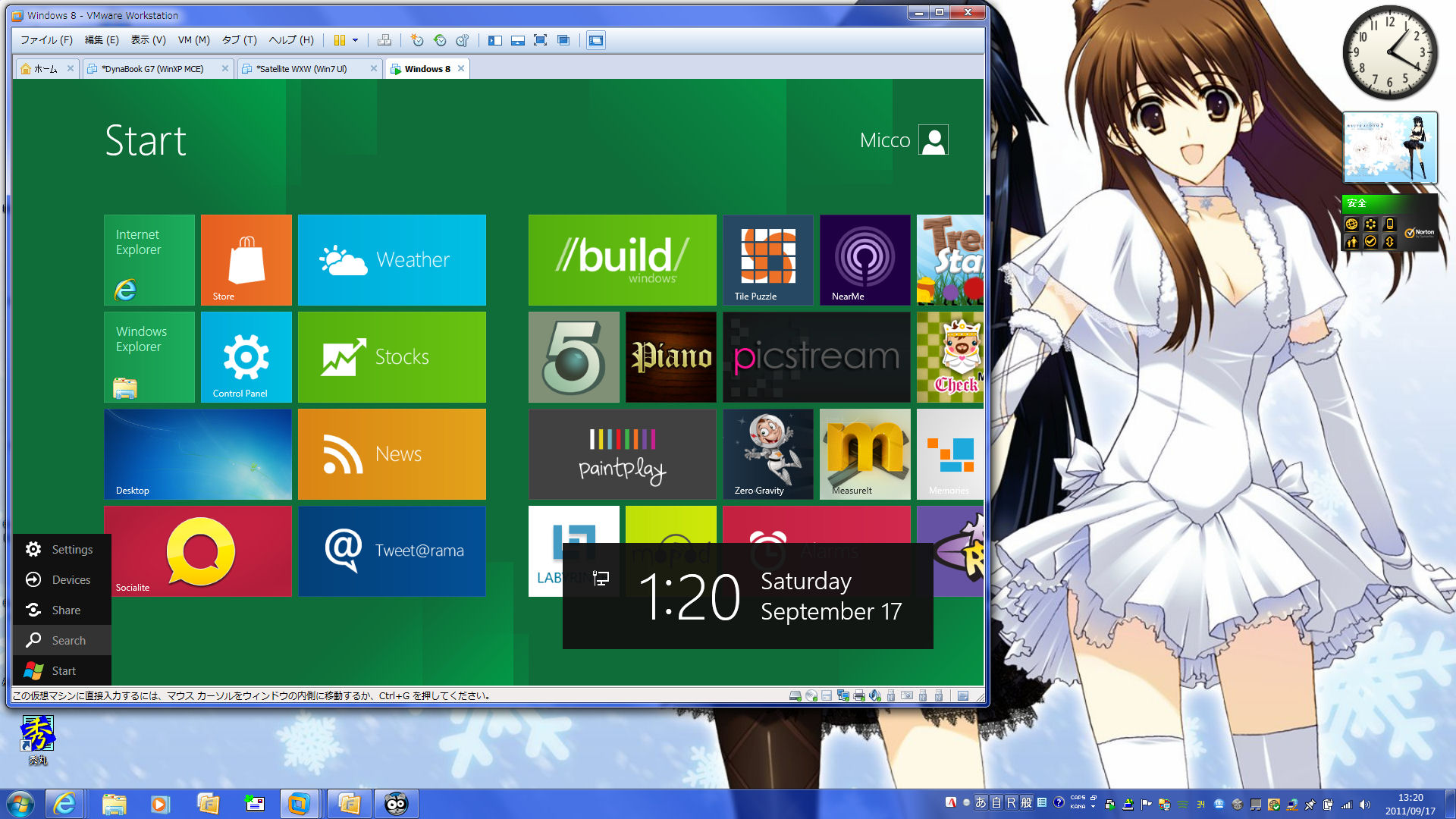Open the paintplay tile
This screenshot has width=1456, height=819.
[x=623, y=454]
